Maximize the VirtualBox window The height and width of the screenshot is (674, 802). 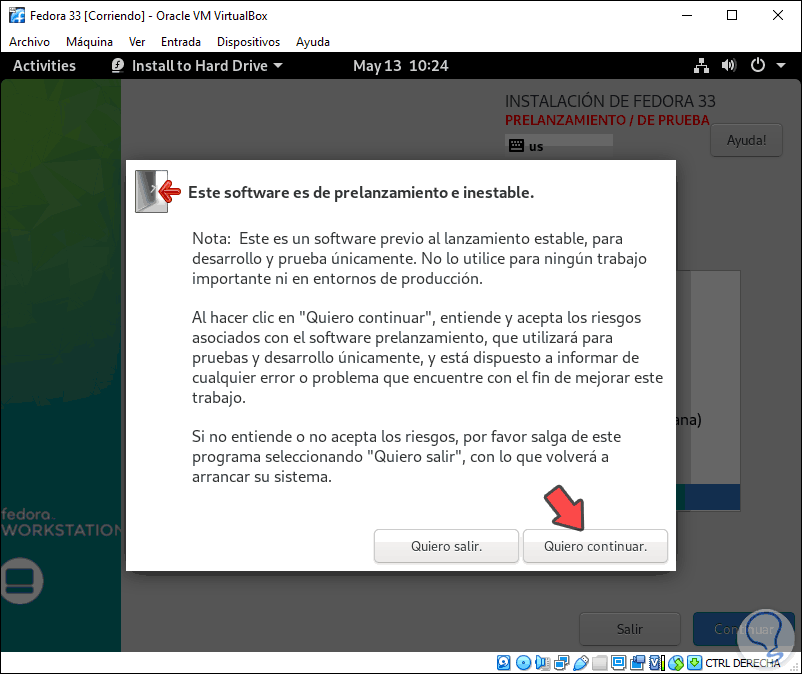732,15
